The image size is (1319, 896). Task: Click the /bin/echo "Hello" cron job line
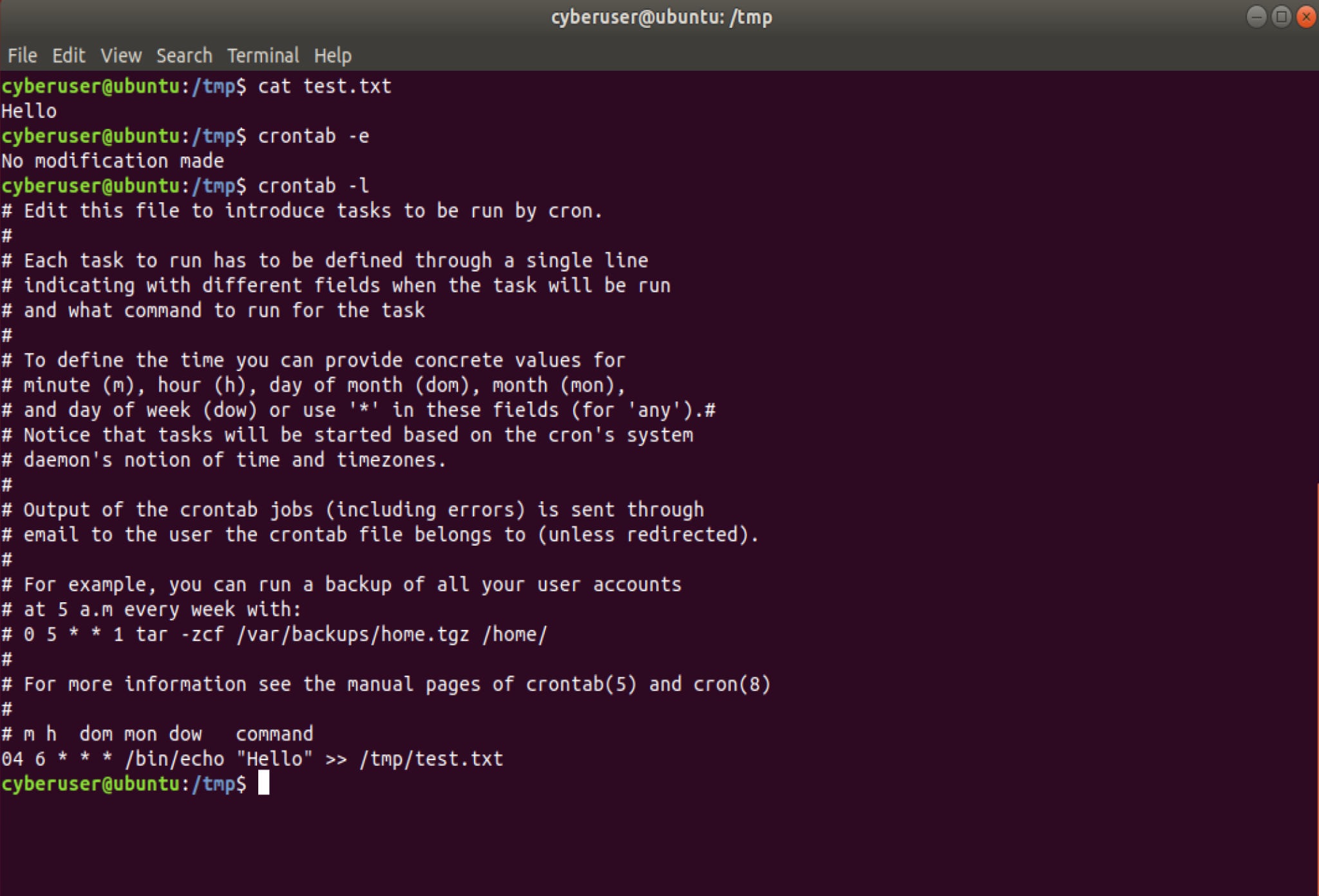point(252,759)
